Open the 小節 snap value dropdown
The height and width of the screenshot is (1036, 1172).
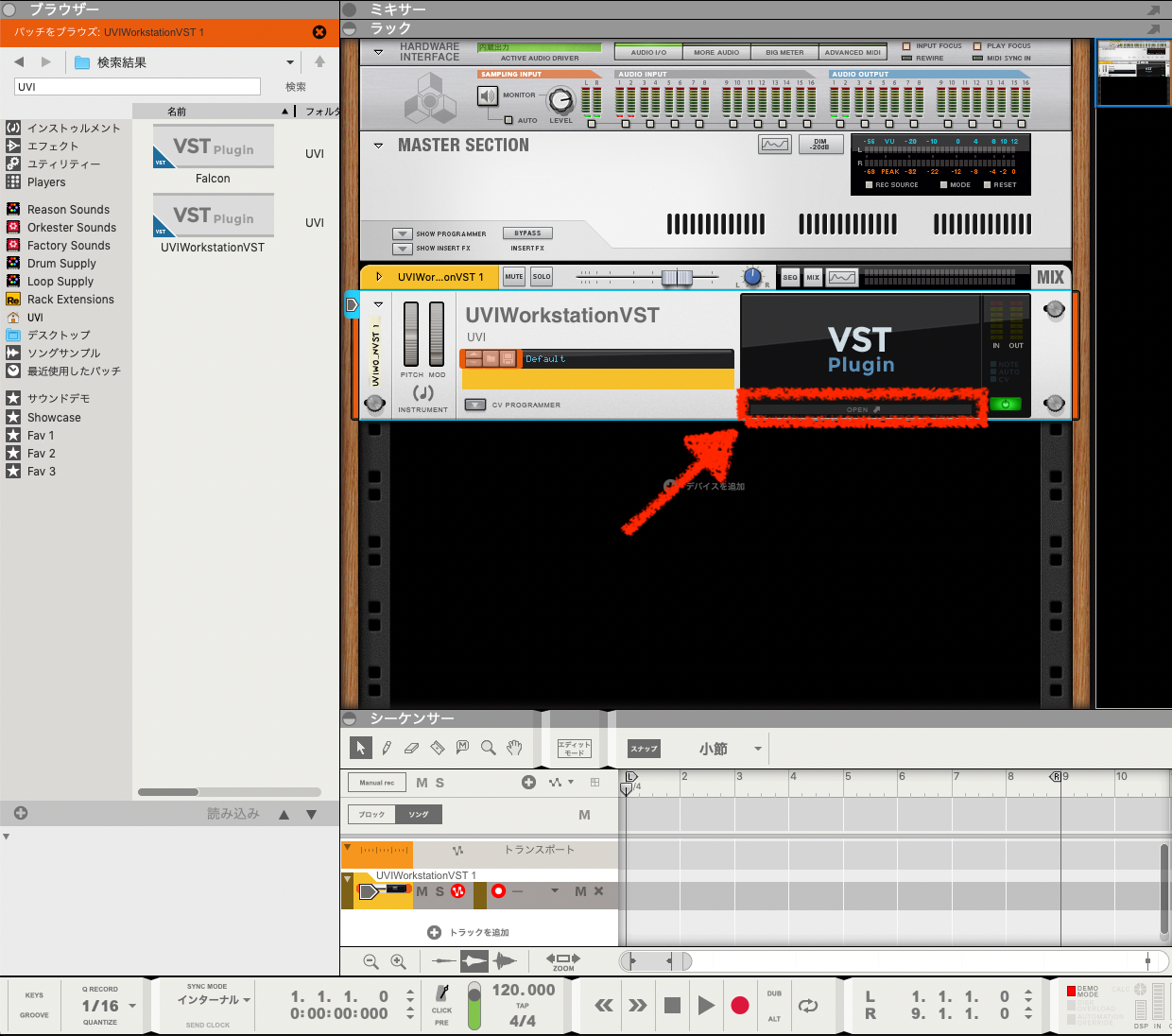758,749
